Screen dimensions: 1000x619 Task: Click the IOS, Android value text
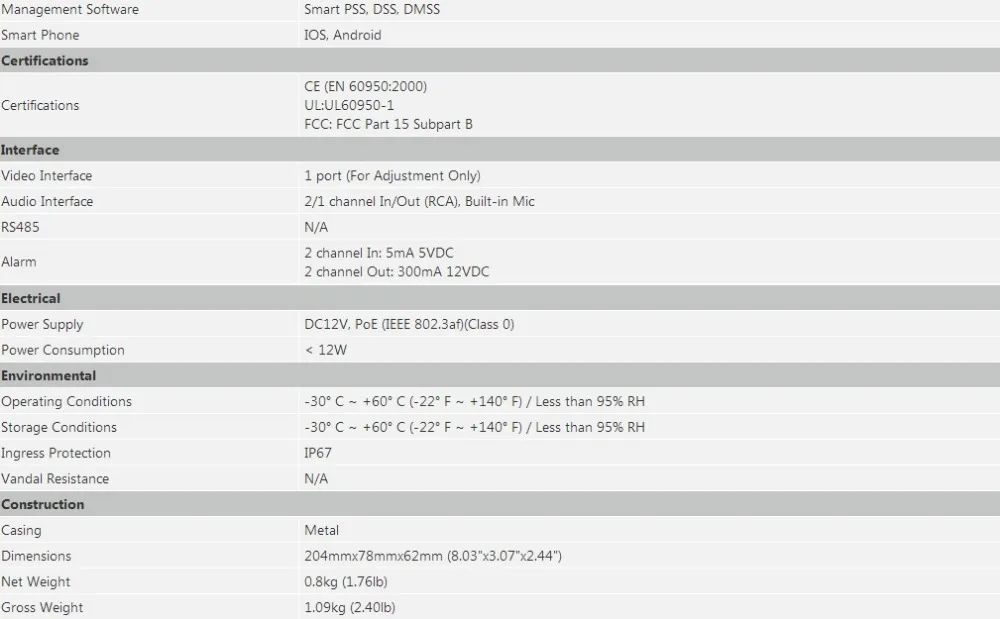point(342,35)
